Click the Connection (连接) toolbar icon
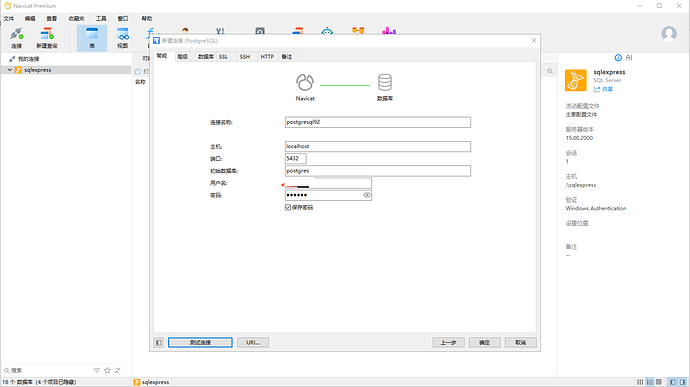This screenshot has height=387, width=690. (x=16, y=38)
